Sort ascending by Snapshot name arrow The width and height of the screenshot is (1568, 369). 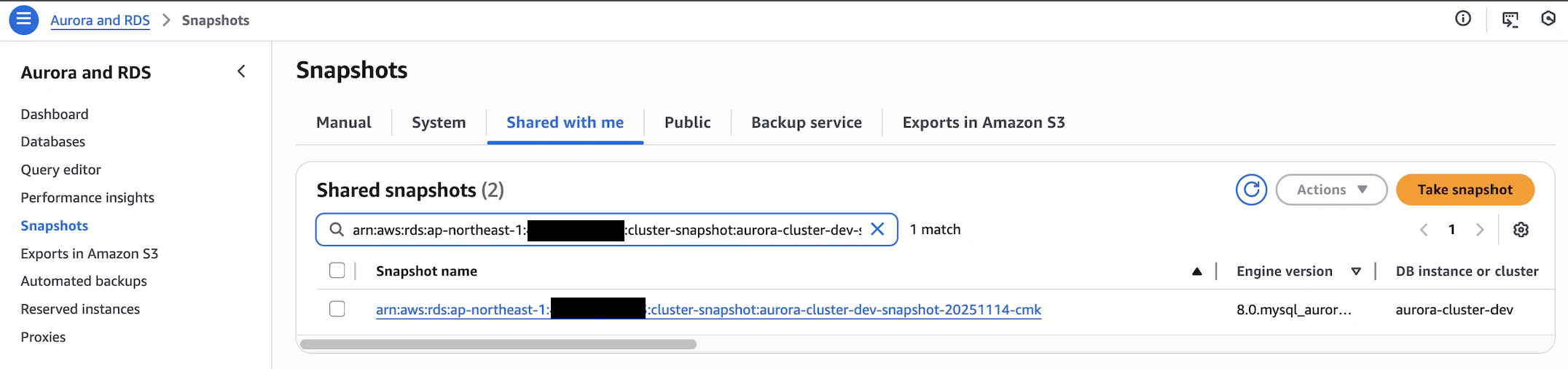point(1196,271)
